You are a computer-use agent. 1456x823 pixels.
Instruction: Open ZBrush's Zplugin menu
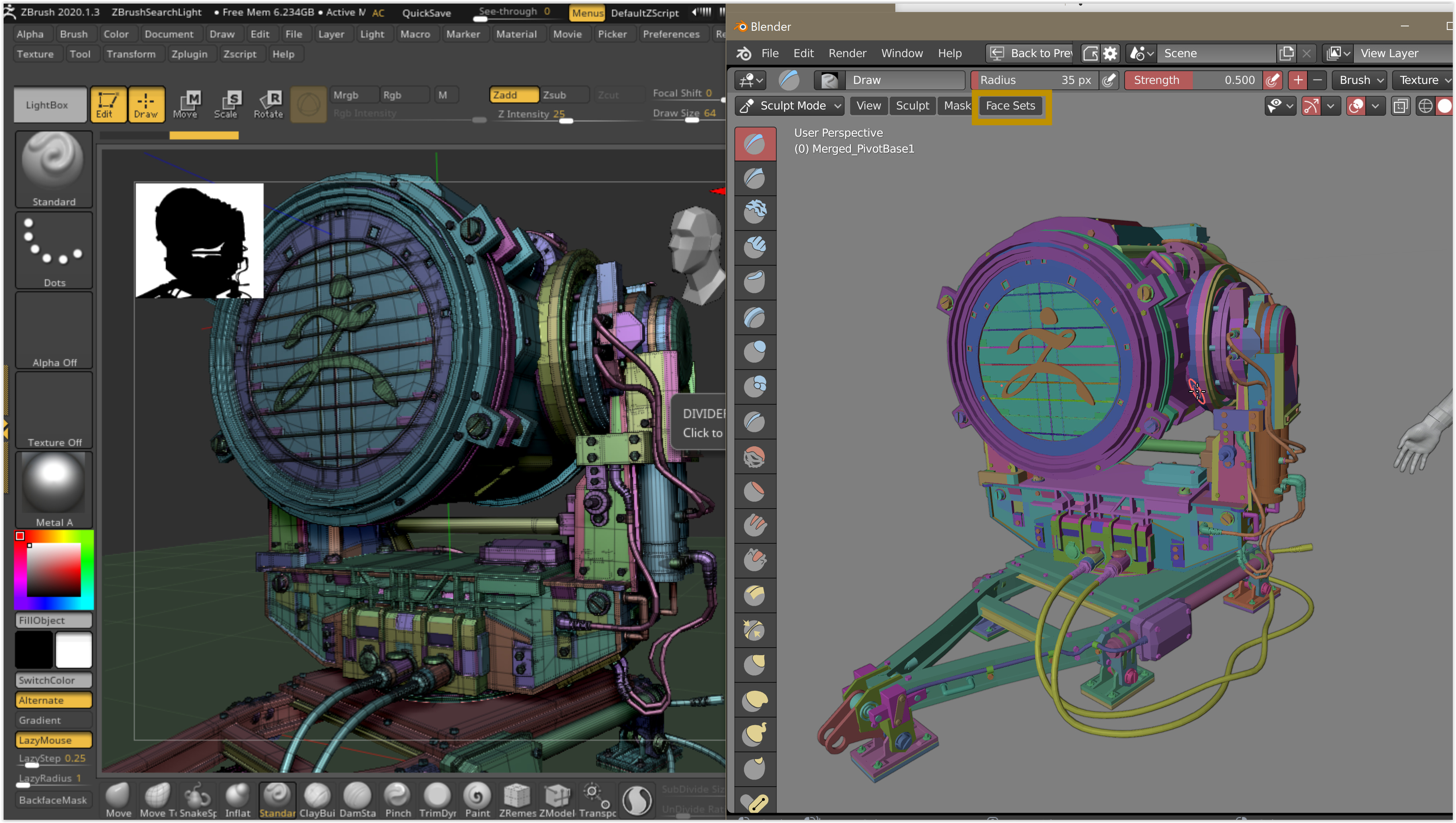point(190,54)
